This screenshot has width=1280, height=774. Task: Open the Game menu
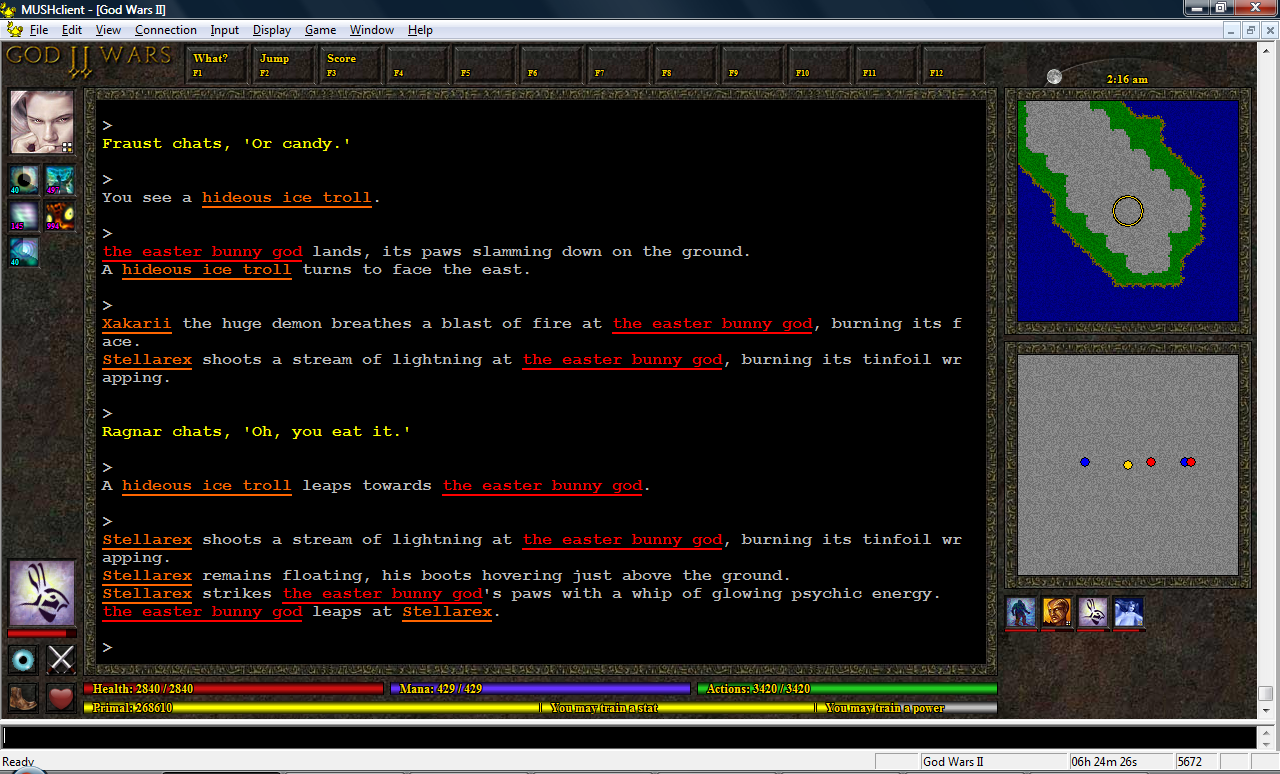[320, 30]
